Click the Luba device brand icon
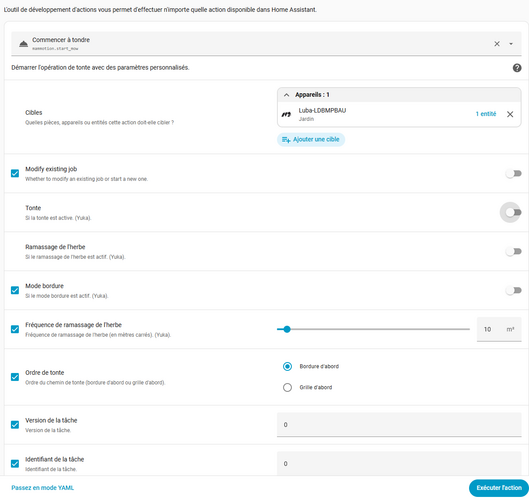Image resolution: width=529 pixels, height=500 pixels. (x=286, y=114)
